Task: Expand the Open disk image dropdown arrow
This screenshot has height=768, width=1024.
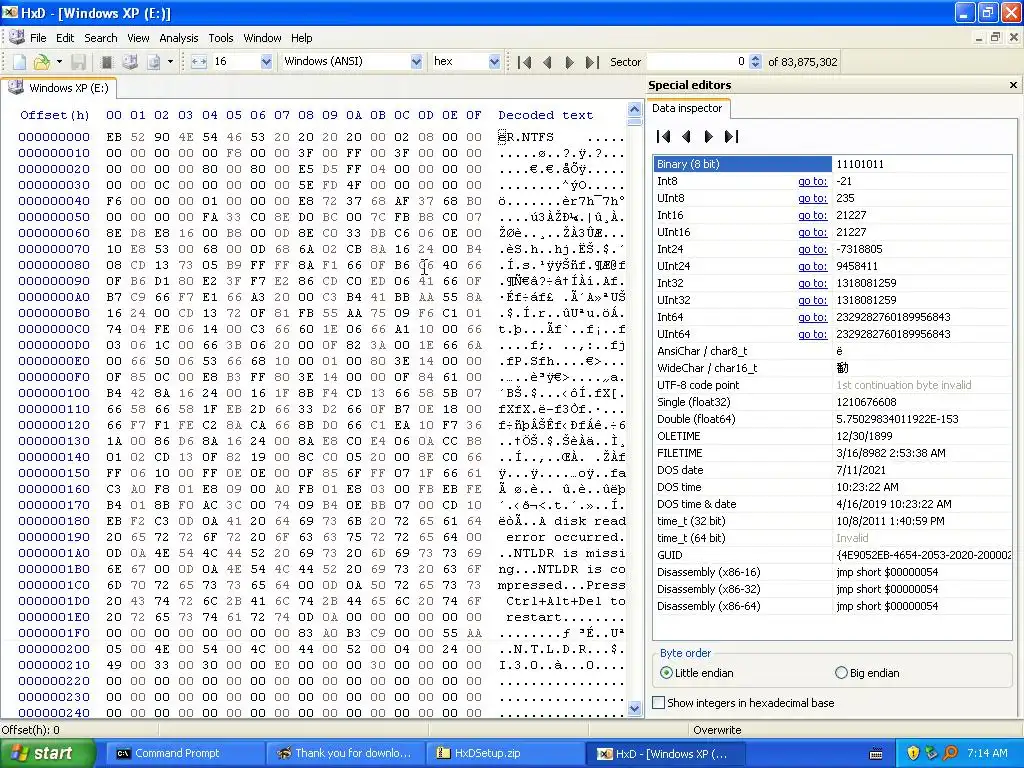Action: [x=170, y=62]
